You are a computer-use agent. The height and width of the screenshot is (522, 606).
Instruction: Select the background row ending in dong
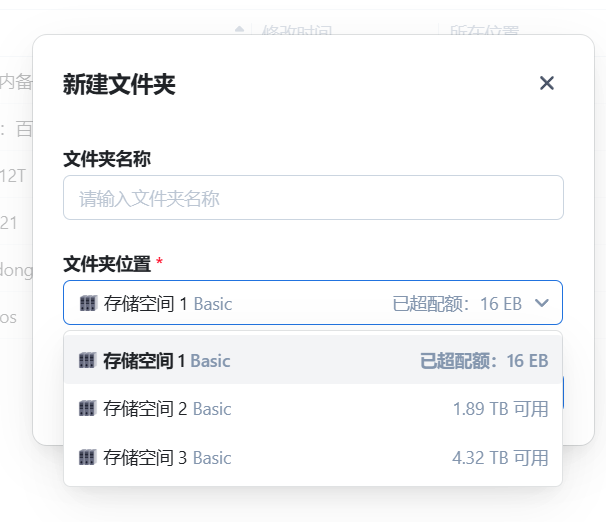pyautogui.click(x=16, y=270)
